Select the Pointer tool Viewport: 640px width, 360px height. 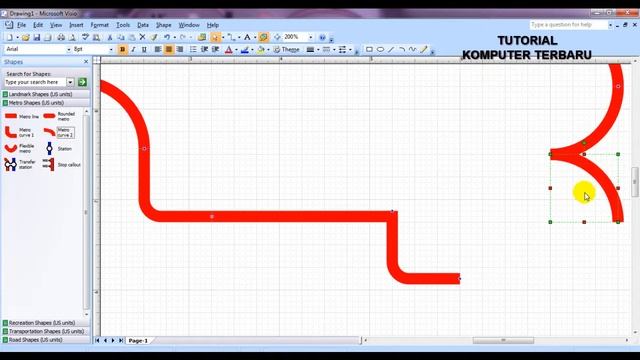point(215,38)
